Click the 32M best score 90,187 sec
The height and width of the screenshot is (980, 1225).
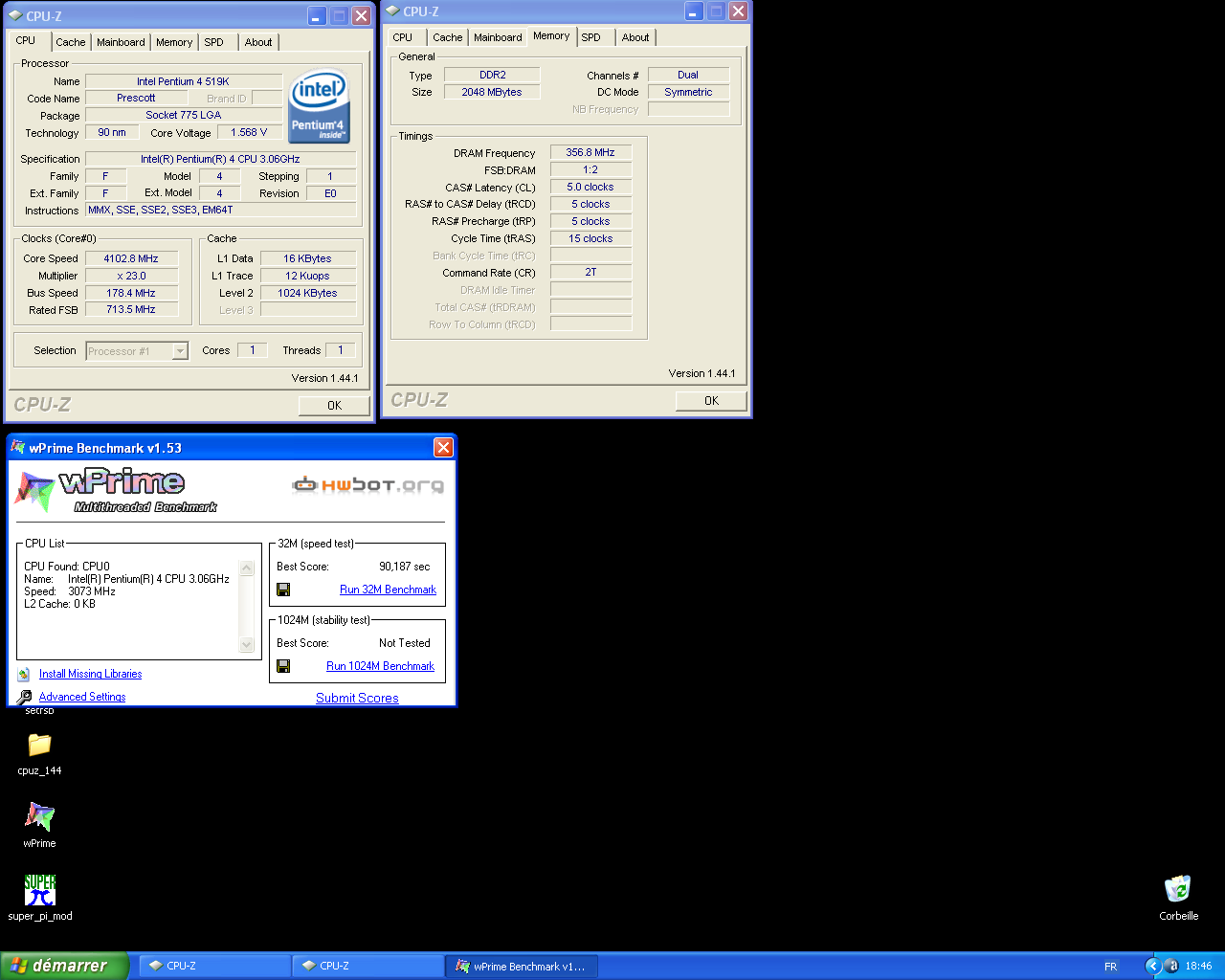pos(405,567)
